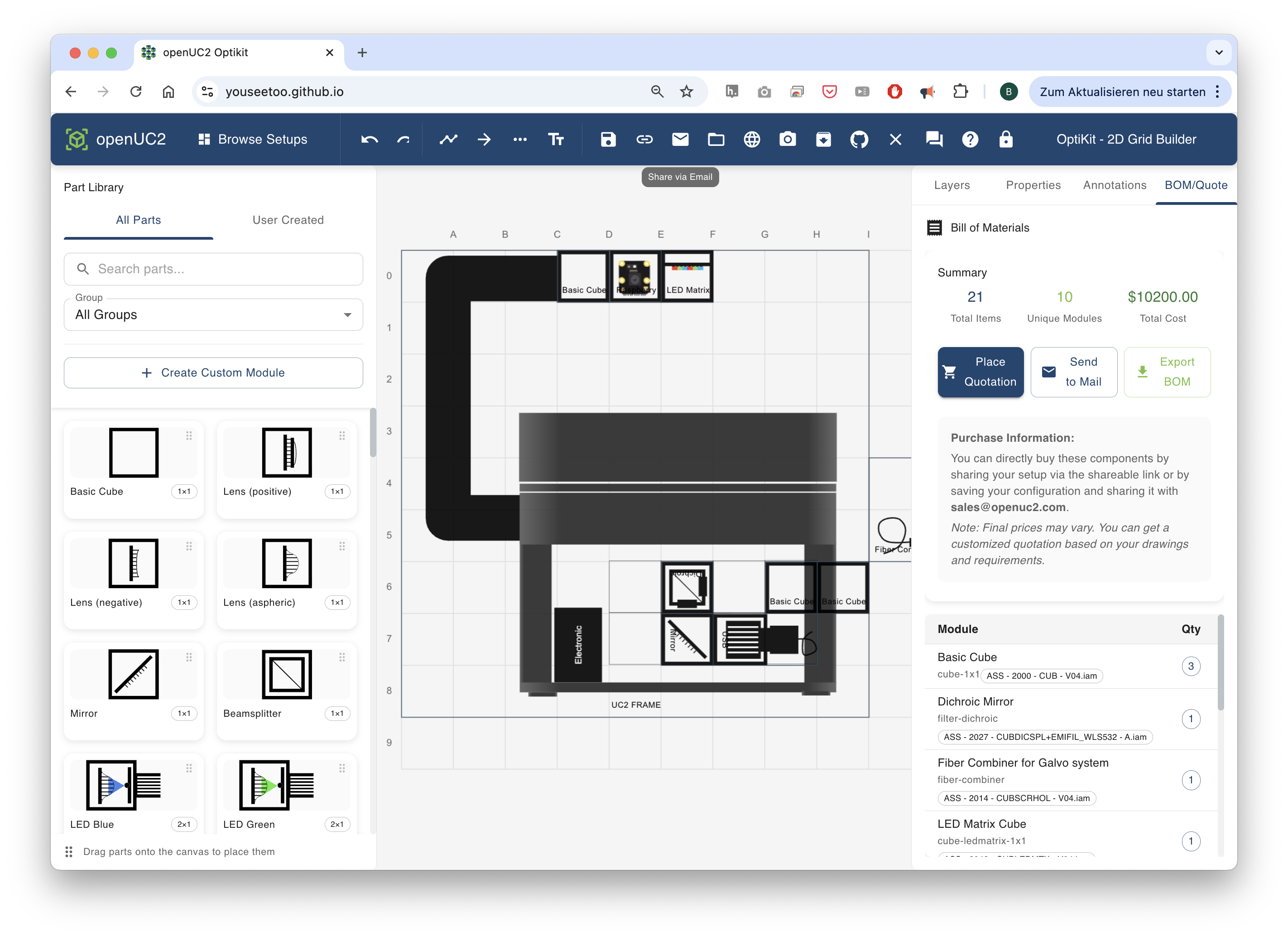Click the Export BOM button

[x=1167, y=372]
